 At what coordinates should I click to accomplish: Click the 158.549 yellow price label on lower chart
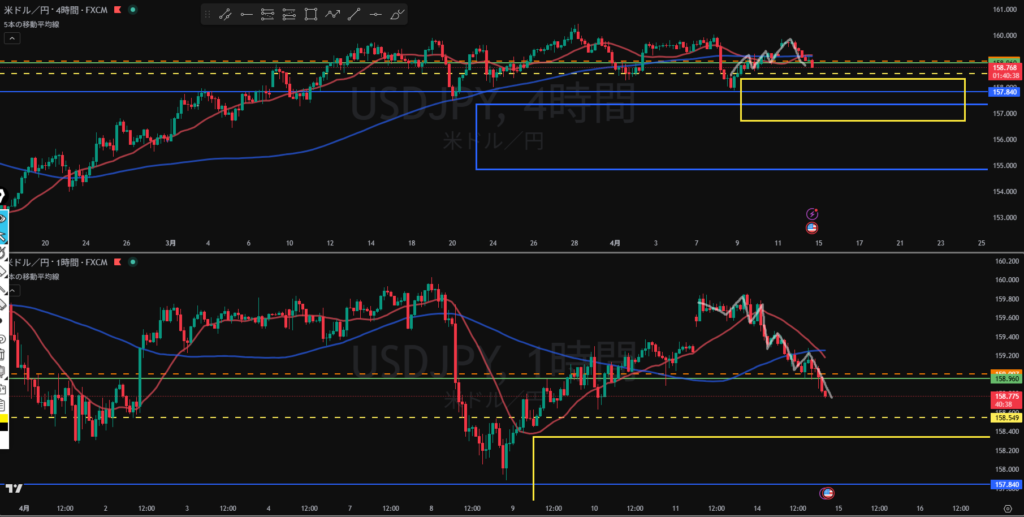[x=1003, y=416]
